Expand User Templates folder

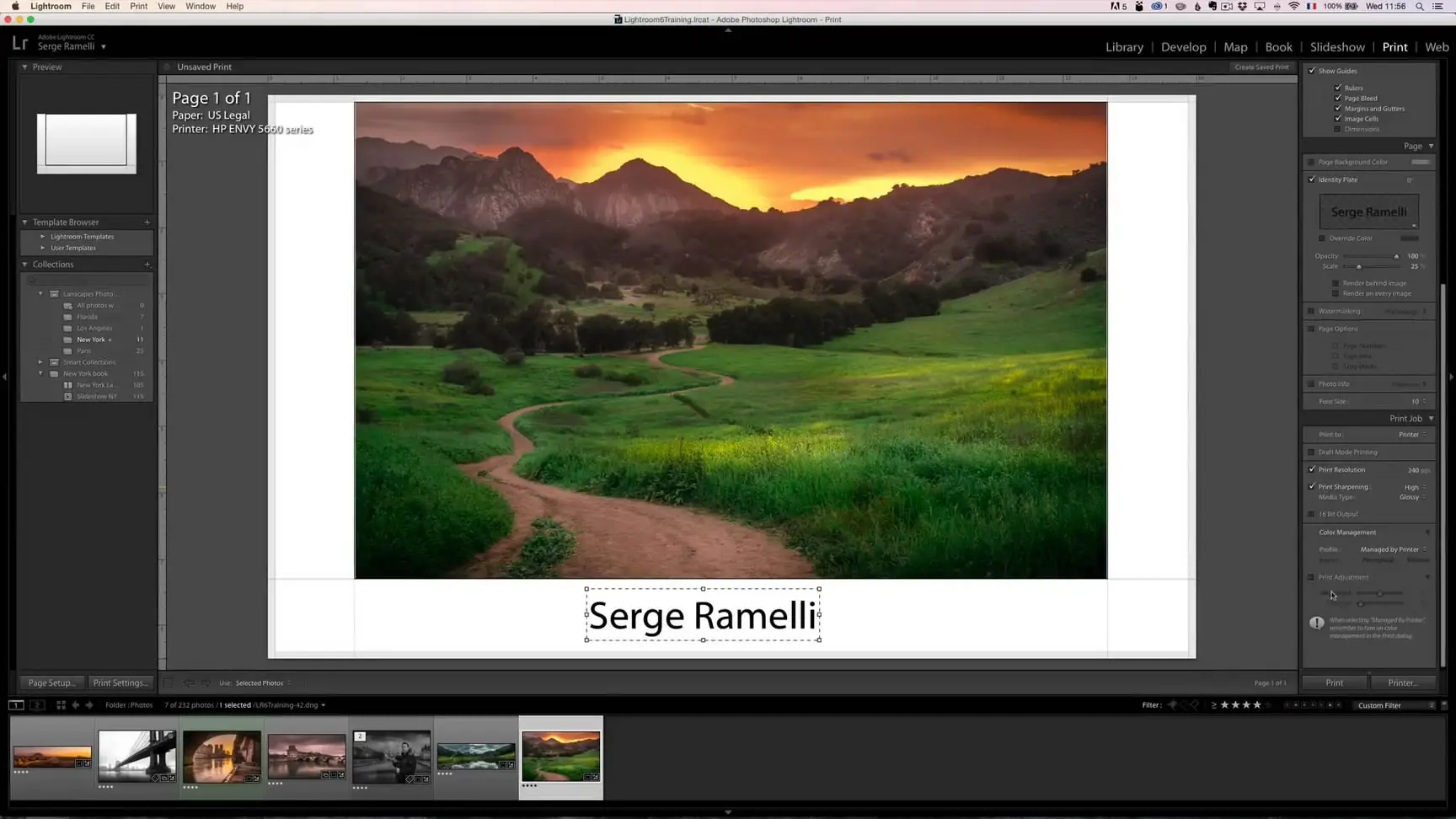[x=43, y=248]
